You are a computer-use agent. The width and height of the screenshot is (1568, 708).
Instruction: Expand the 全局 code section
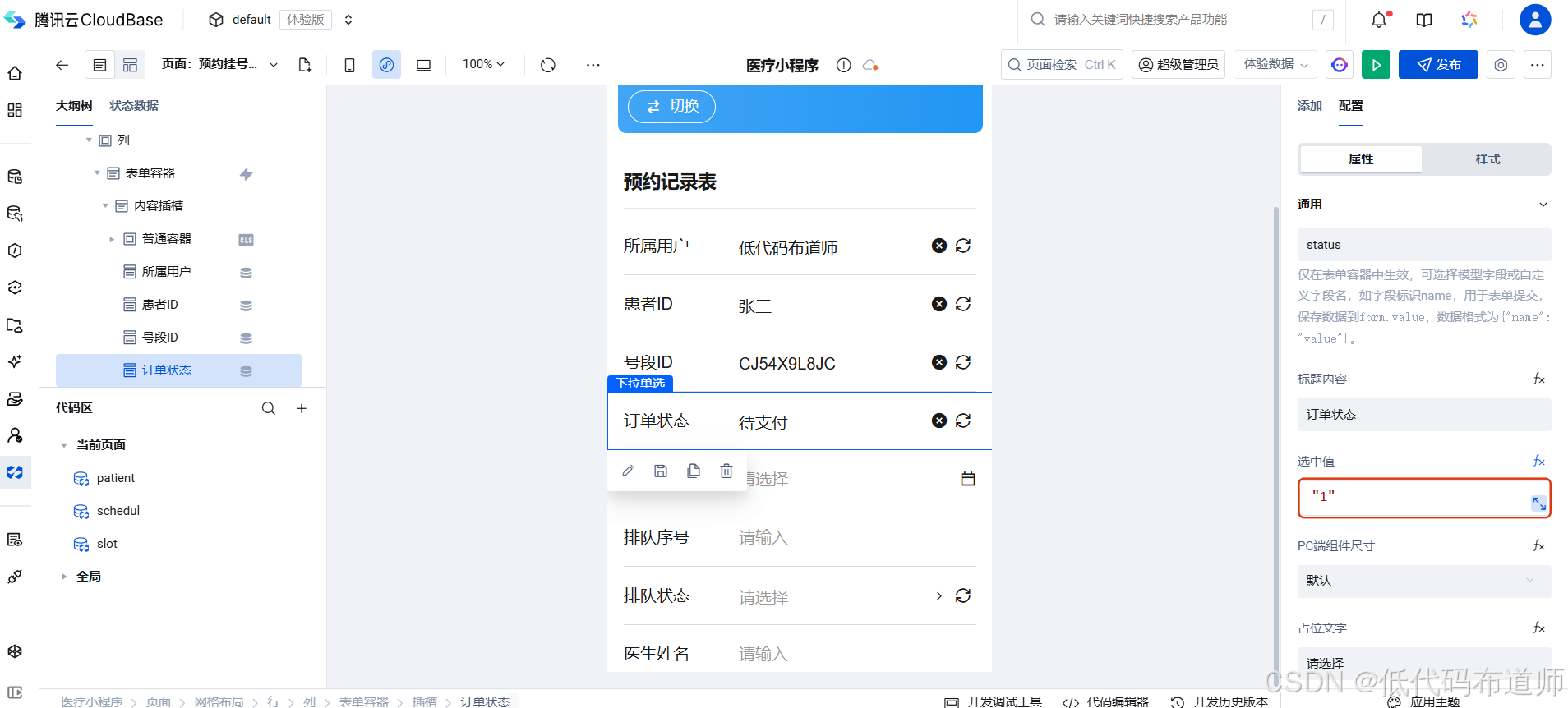[x=64, y=577]
